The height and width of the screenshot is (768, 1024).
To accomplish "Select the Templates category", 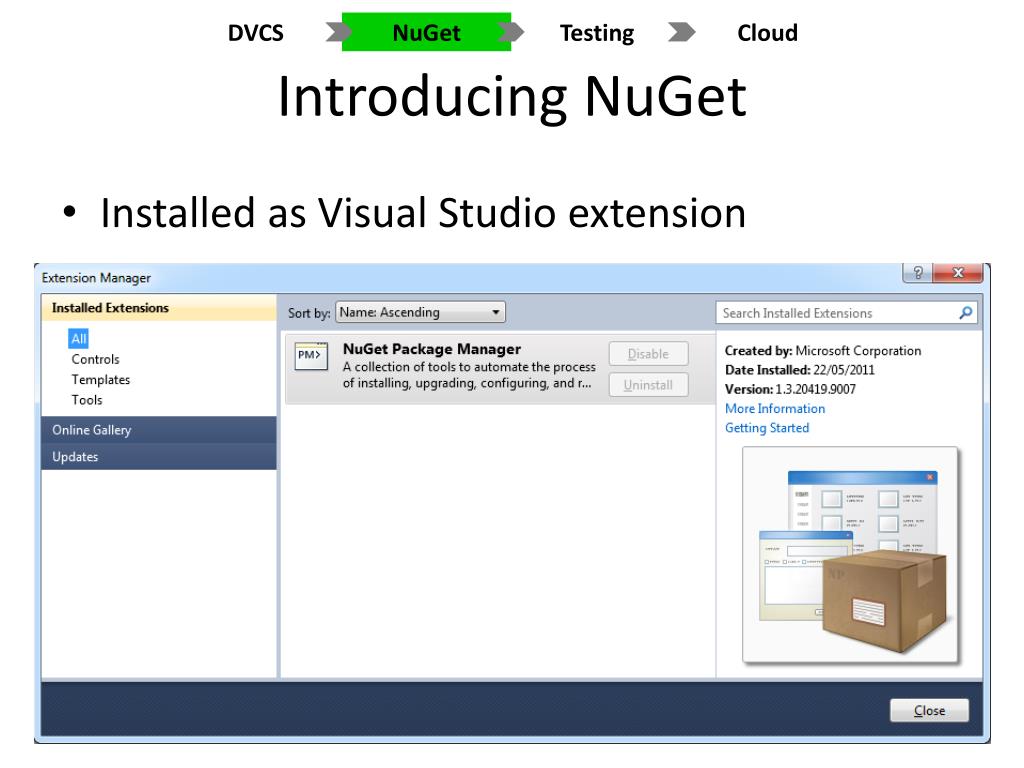I will (x=101, y=379).
